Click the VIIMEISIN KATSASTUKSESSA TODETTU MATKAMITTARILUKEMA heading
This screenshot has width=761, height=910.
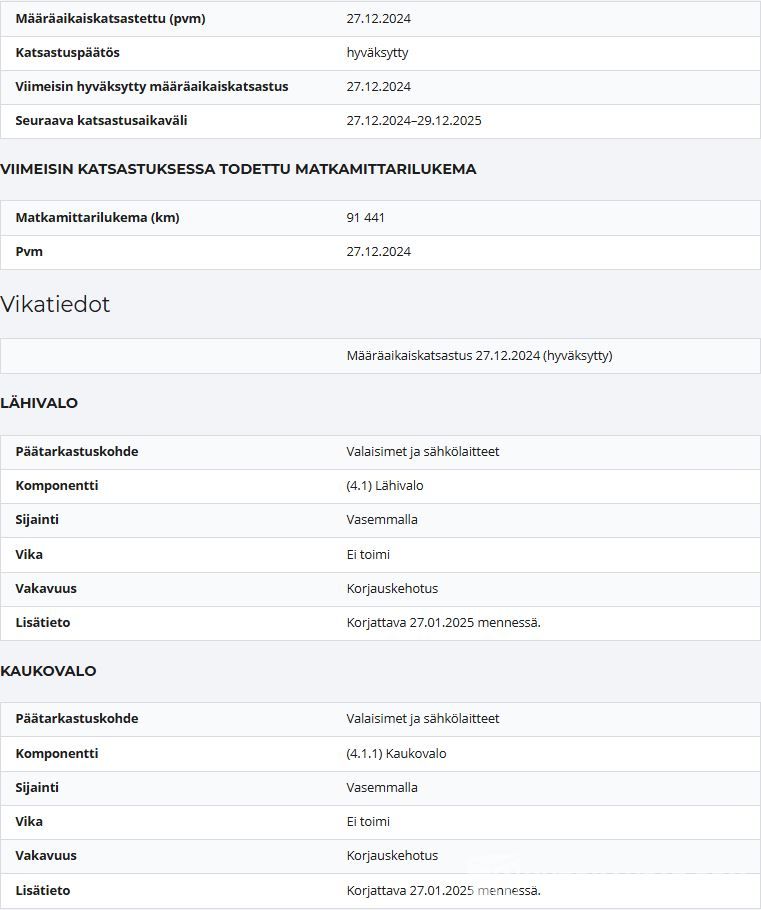238,169
